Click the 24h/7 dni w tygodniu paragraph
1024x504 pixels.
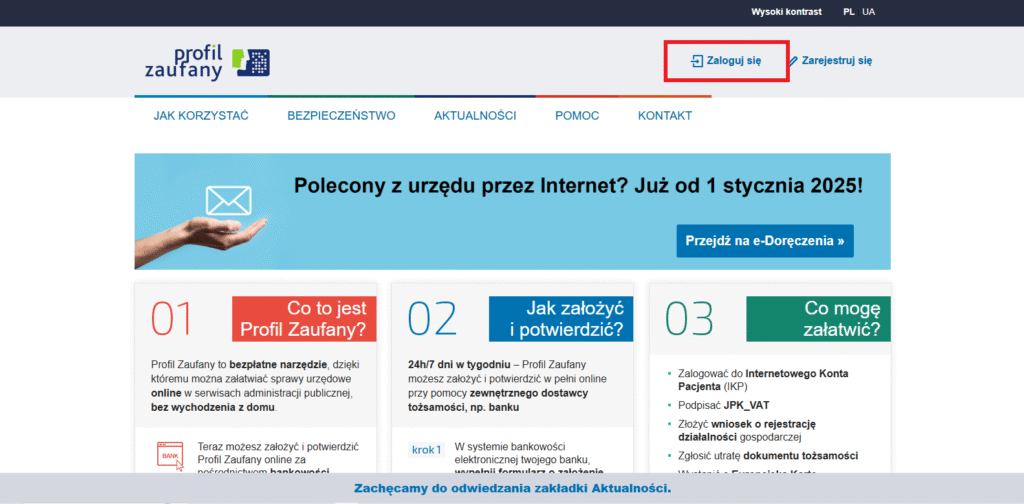[506, 386]
